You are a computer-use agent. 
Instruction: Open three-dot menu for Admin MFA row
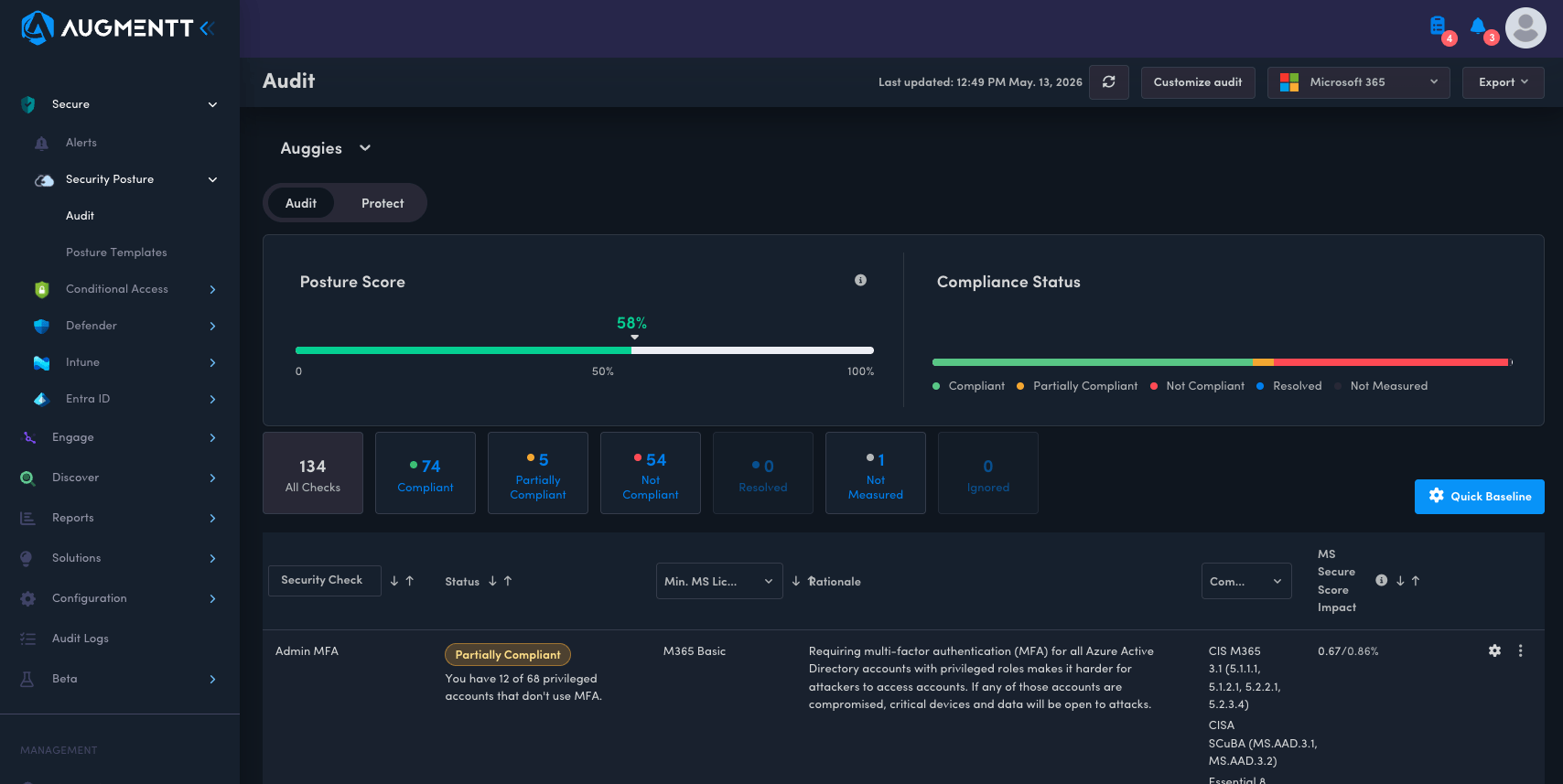pyautogui.click(x=1521, y=650)
